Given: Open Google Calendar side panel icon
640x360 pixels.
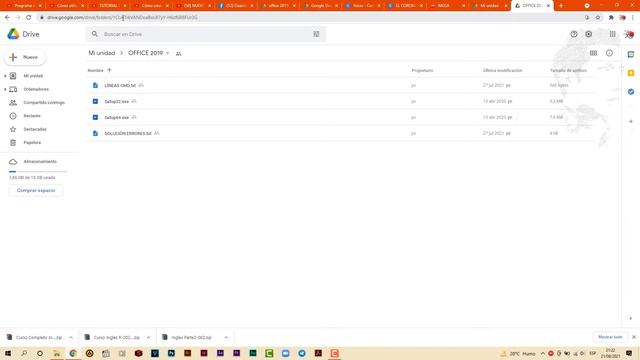Looking at the screenshot, I should pyautogui.click(x=631, y=54).
